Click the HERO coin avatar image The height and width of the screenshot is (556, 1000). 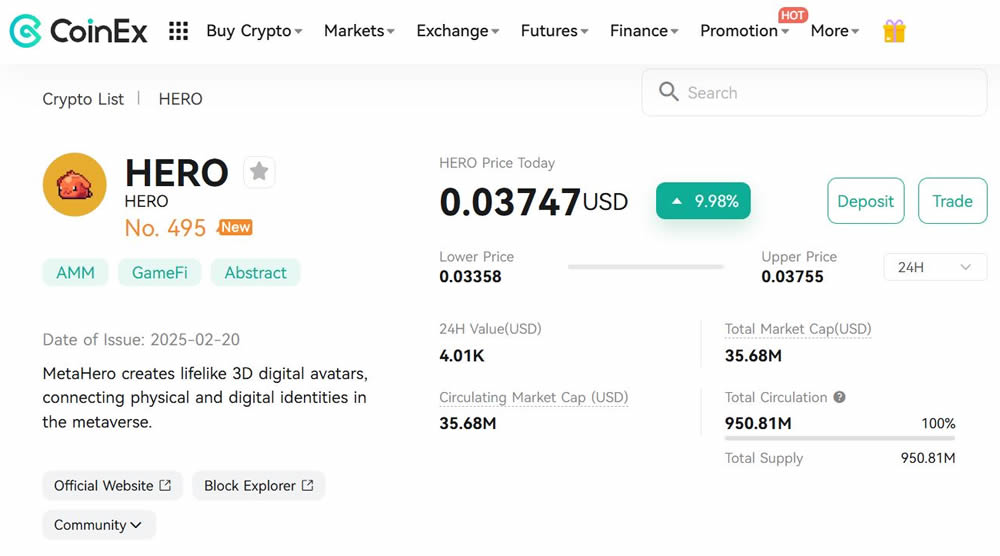(74, 185)
